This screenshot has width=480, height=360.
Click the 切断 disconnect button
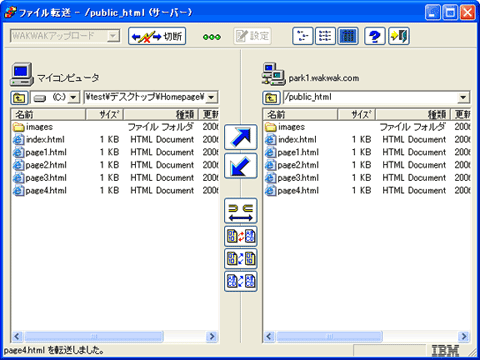point(157,36)
